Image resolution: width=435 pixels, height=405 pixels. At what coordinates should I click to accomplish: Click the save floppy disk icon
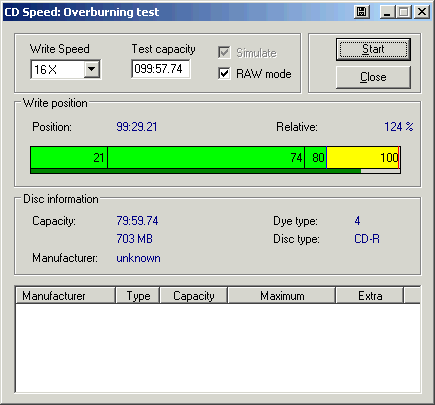(x=362, y=12)
